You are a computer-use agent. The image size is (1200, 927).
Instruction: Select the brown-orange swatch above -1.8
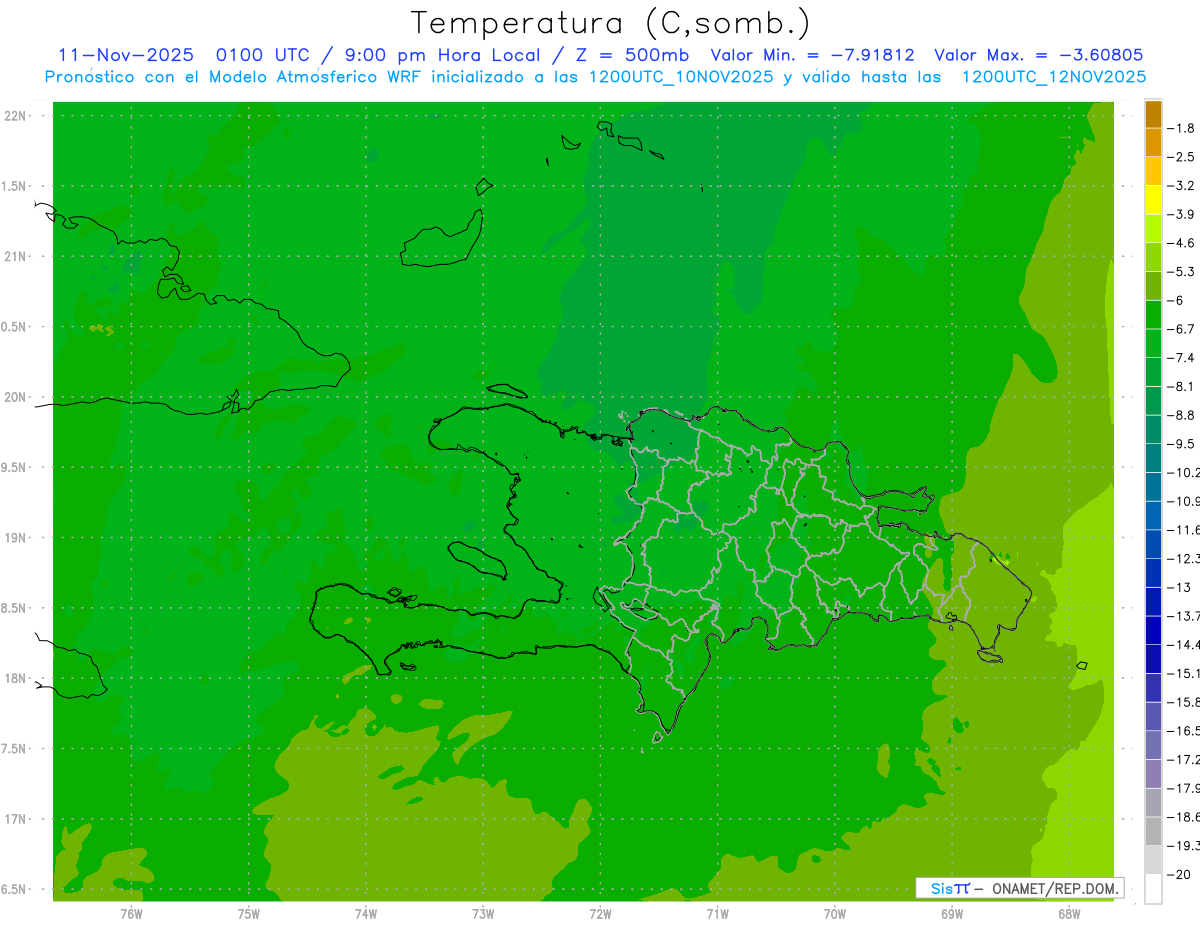[x=1154, y=114]
